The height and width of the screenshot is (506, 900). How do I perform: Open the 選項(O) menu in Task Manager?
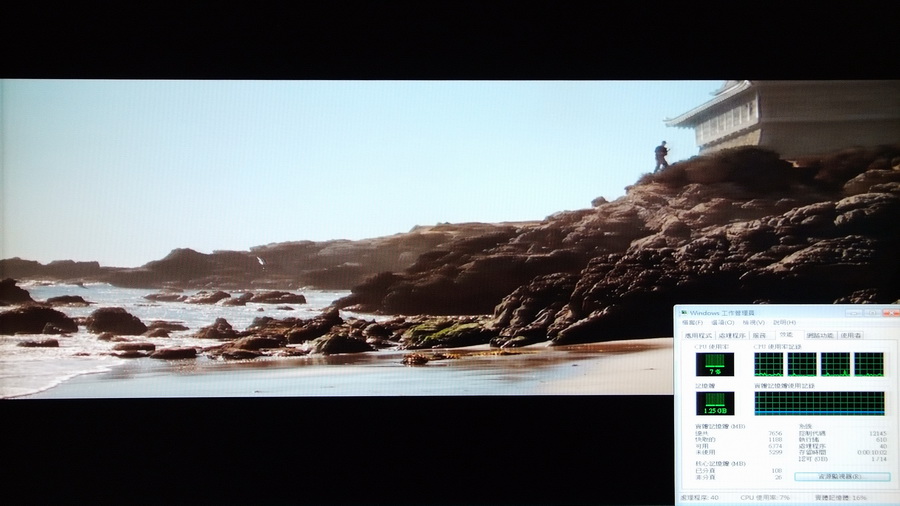point(722,323)
